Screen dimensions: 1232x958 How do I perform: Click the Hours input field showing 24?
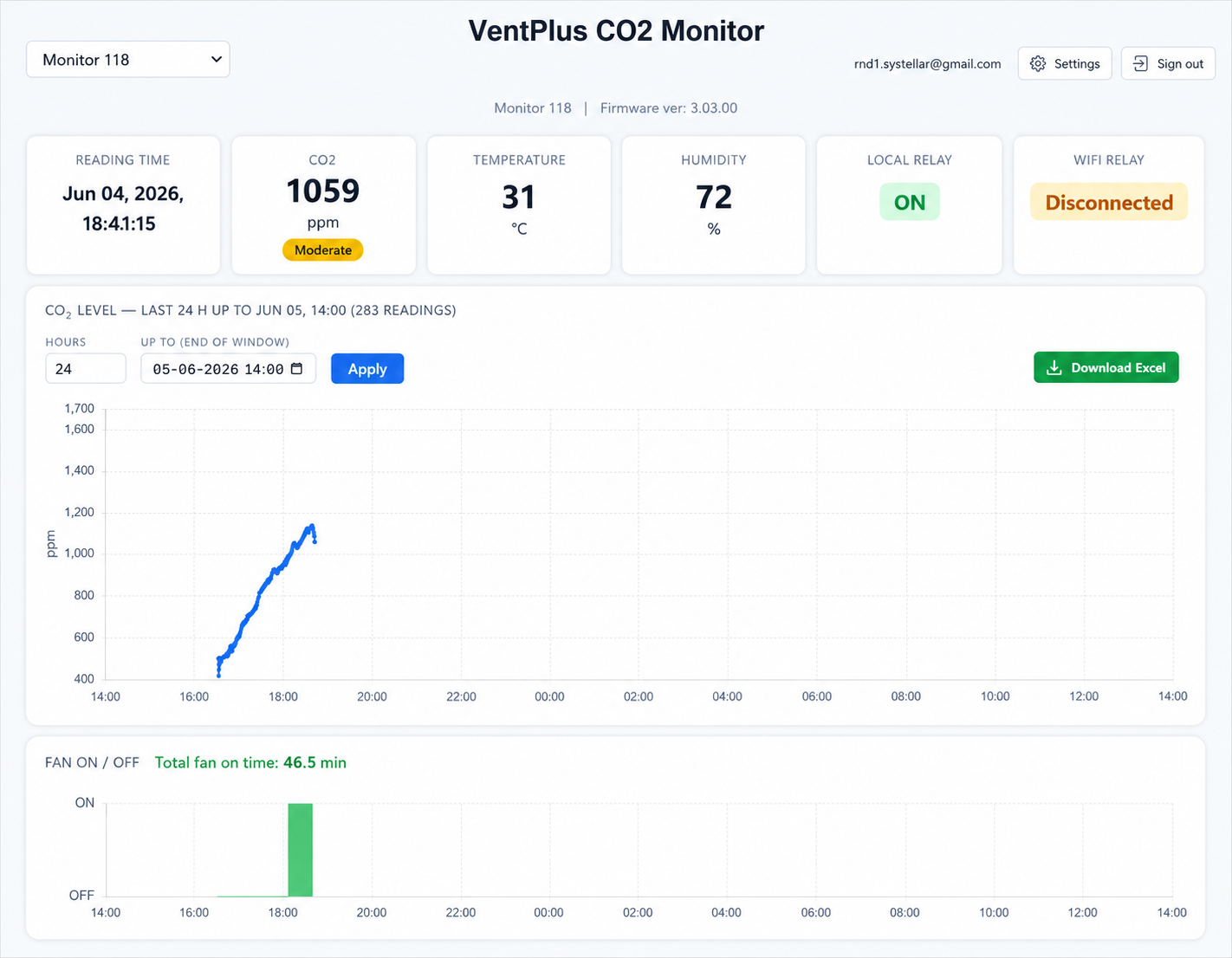(x=86, y=369)
